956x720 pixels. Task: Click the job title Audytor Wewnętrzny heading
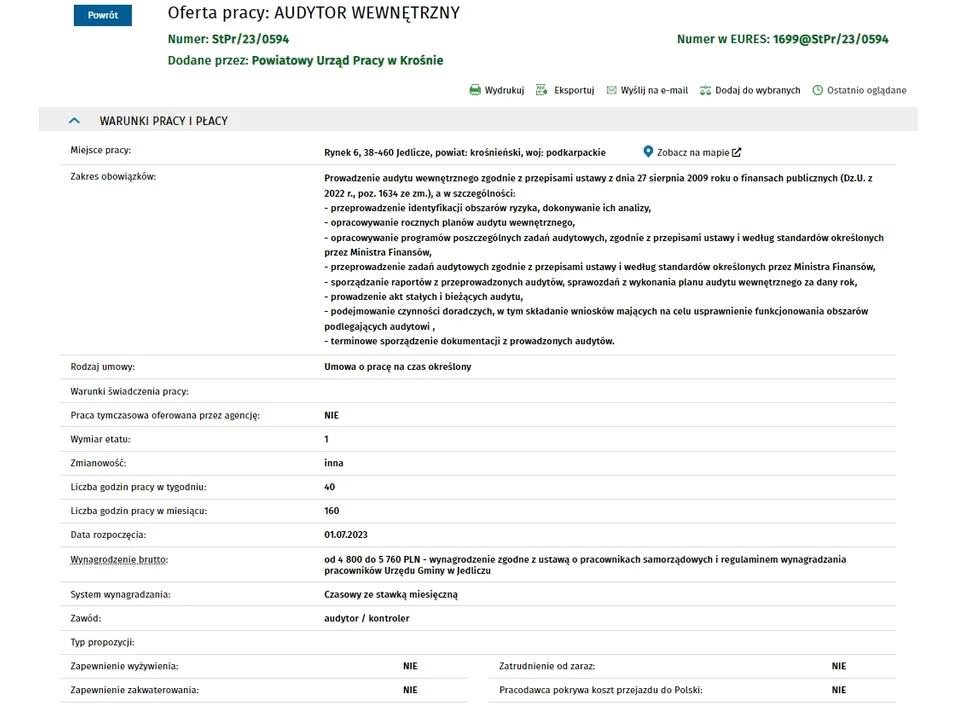click(x=367, y=13)
